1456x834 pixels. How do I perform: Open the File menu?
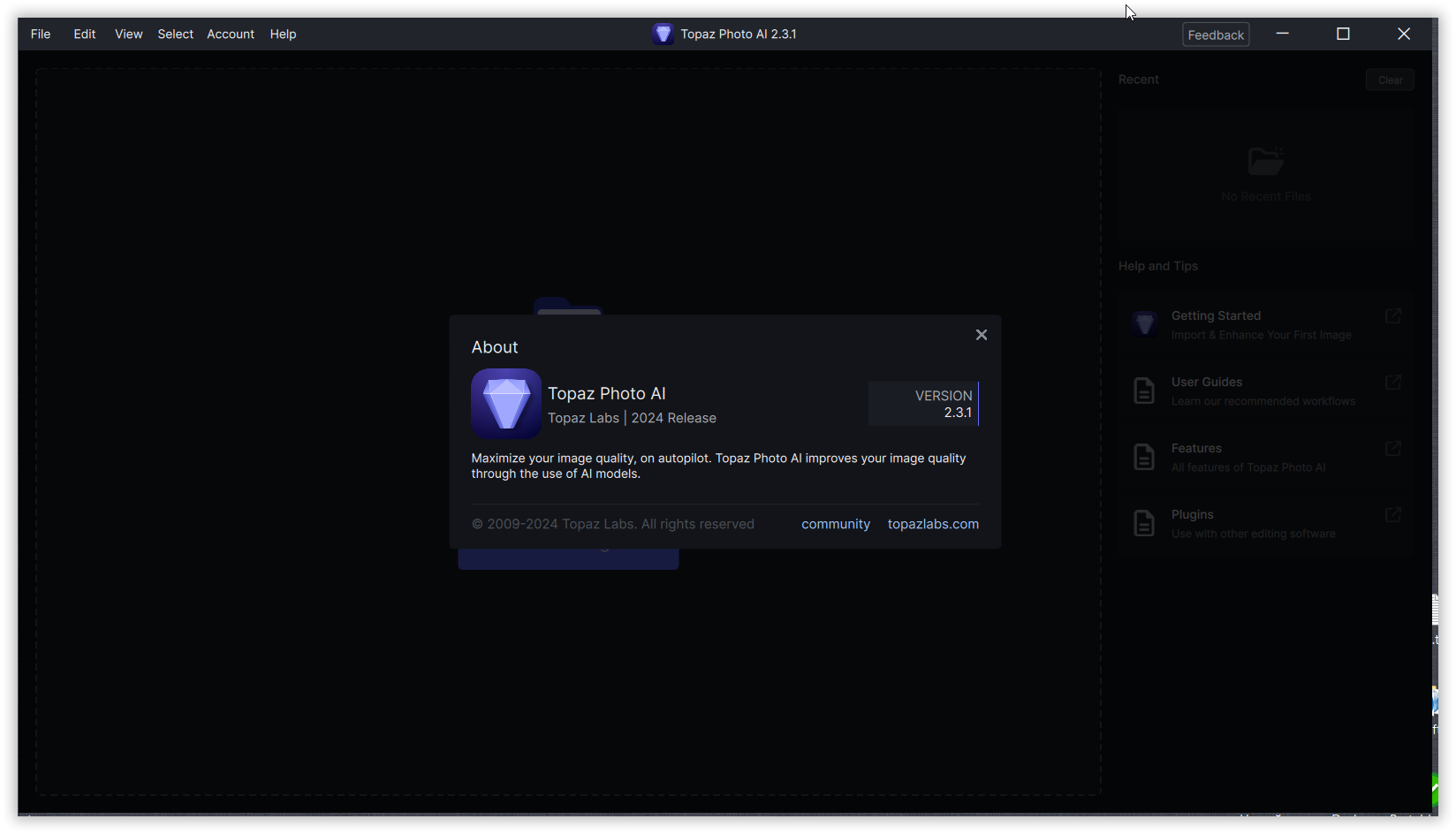pyautogui.click(x=41, y=34)
